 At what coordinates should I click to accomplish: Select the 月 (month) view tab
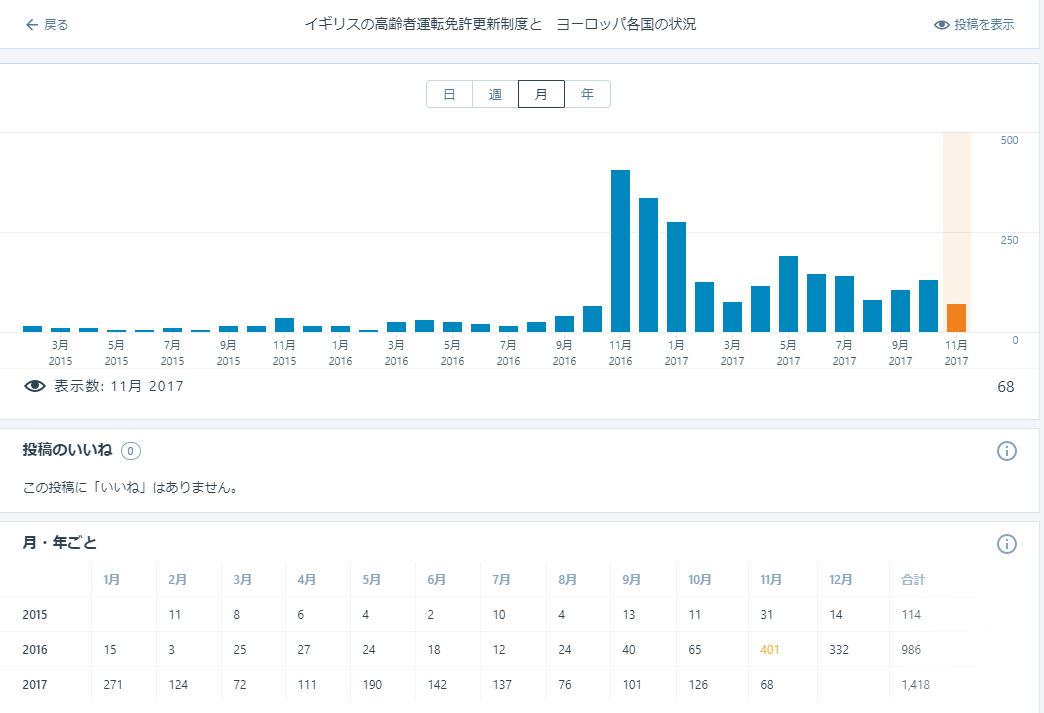point(541,94)
